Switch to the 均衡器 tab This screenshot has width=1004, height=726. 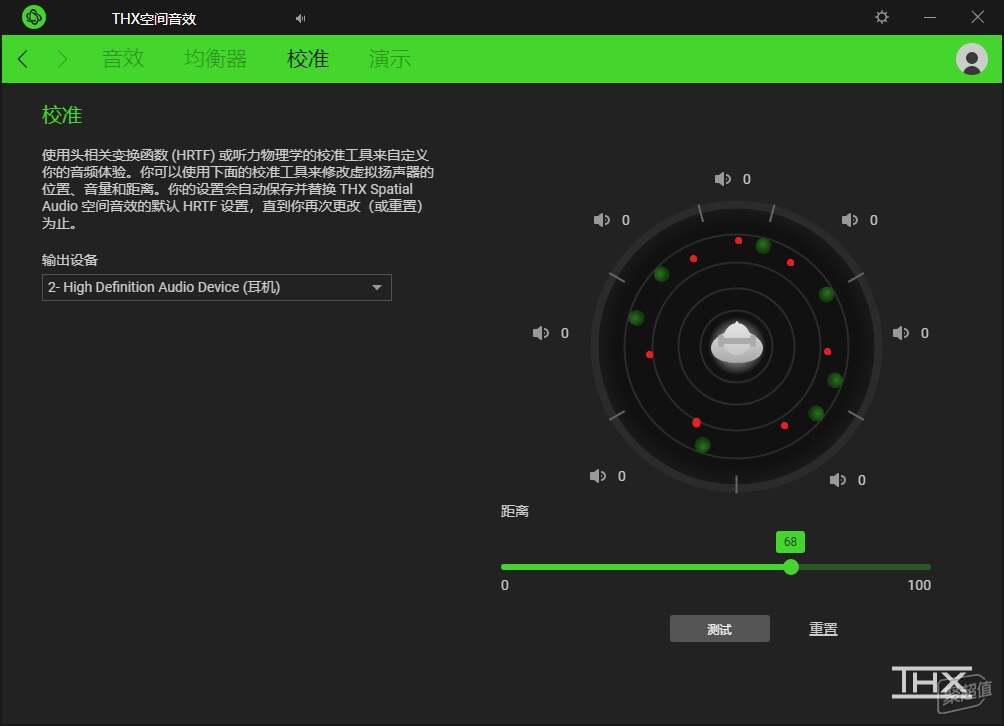coord(216,59)
